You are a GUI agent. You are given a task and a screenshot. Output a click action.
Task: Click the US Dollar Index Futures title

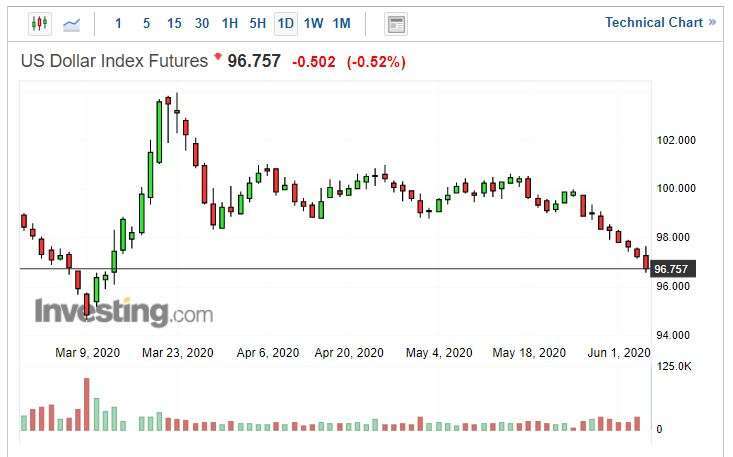point(114,61)
